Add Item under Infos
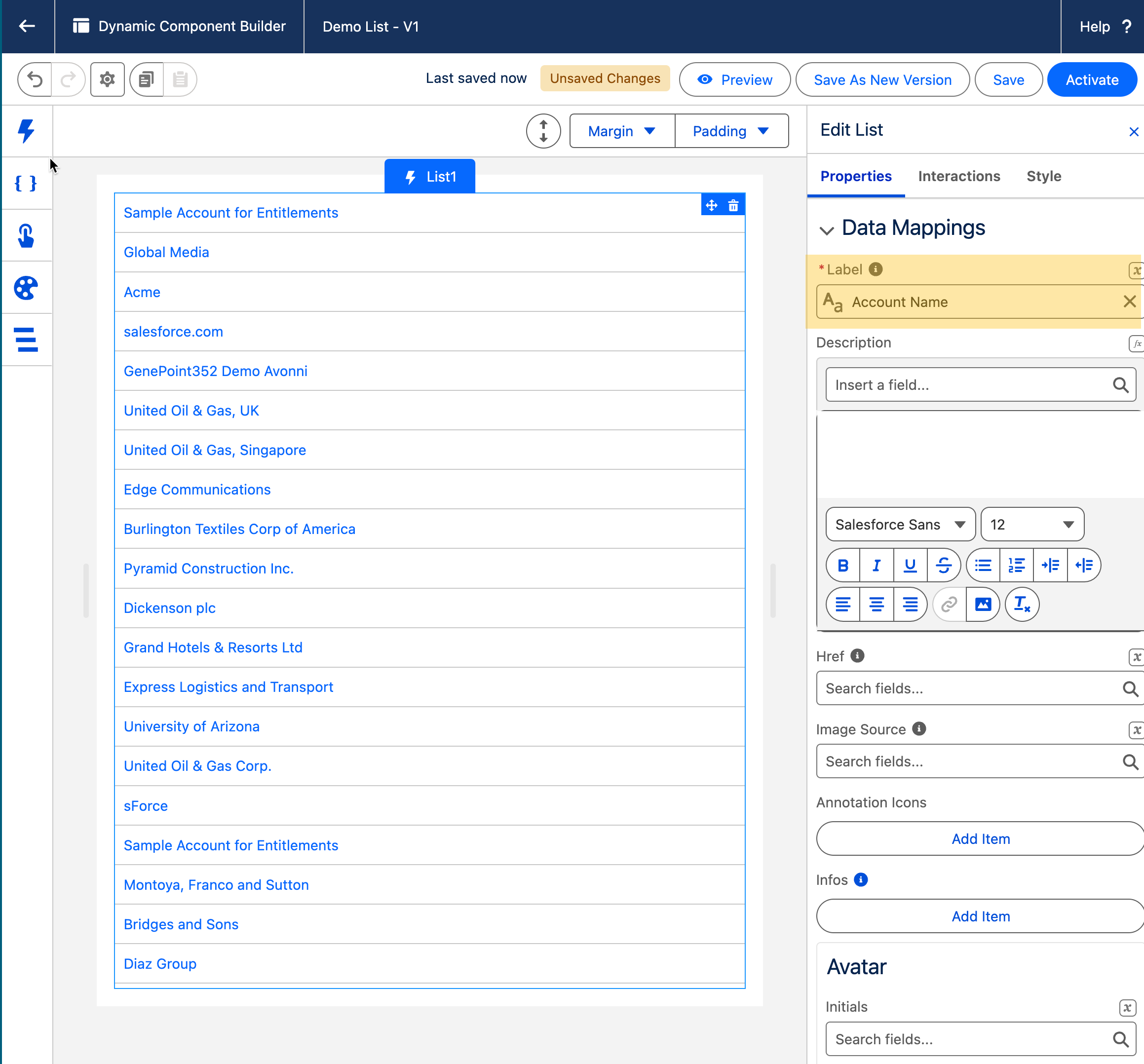 981,916
